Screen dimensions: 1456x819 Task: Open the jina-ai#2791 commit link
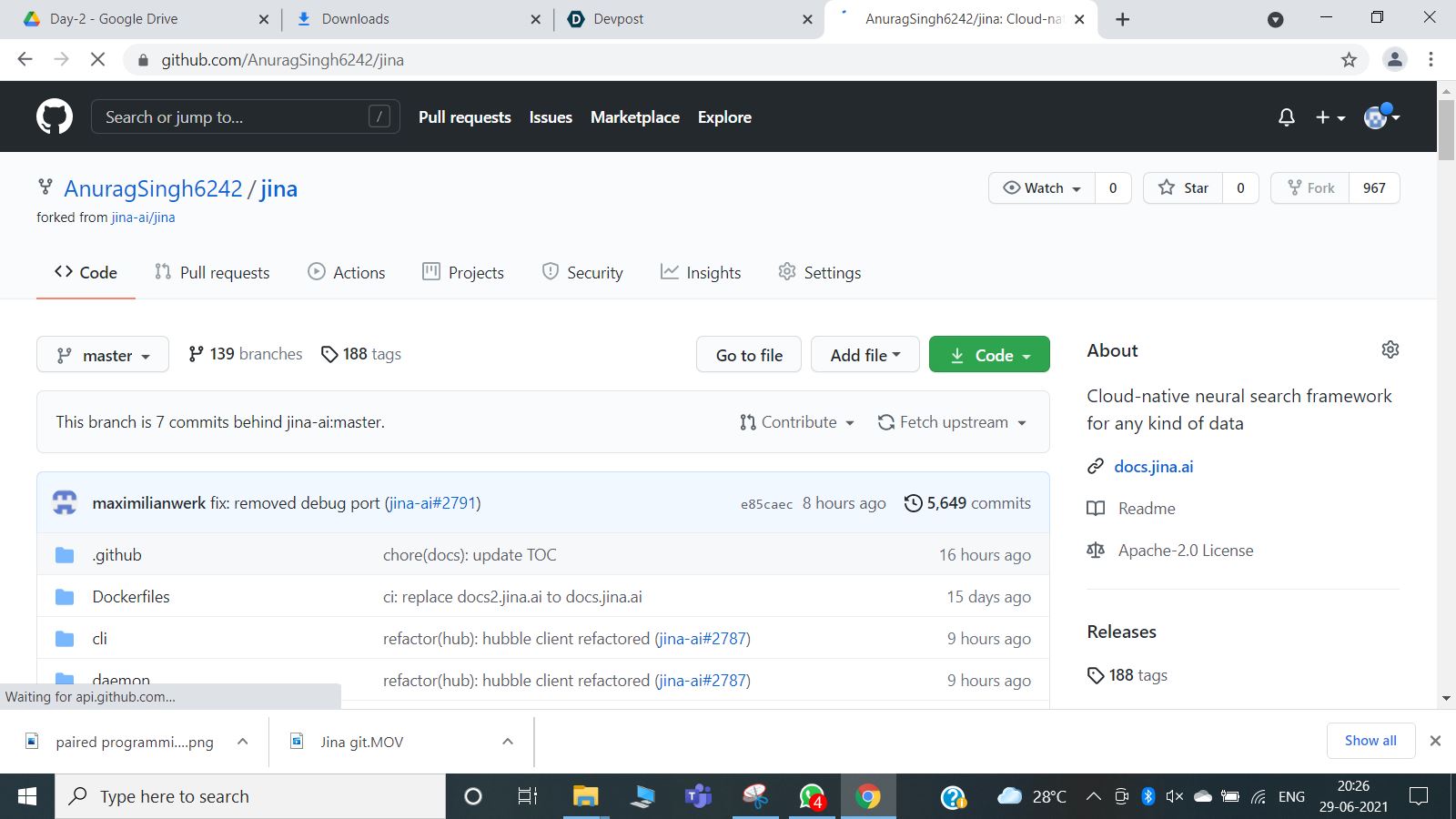click(x=433, y=503)
